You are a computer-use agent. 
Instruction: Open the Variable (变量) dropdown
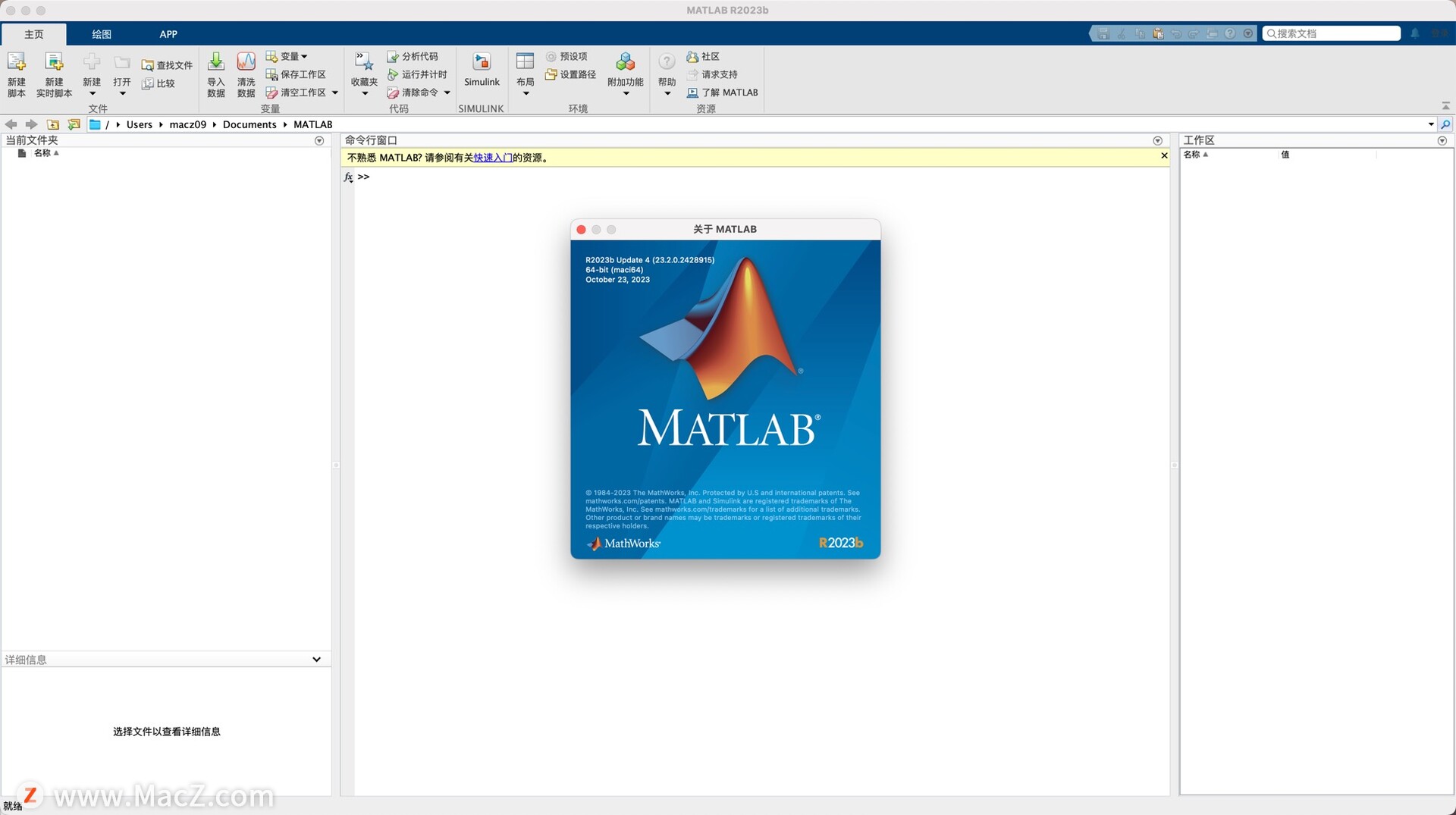point(287,57)
